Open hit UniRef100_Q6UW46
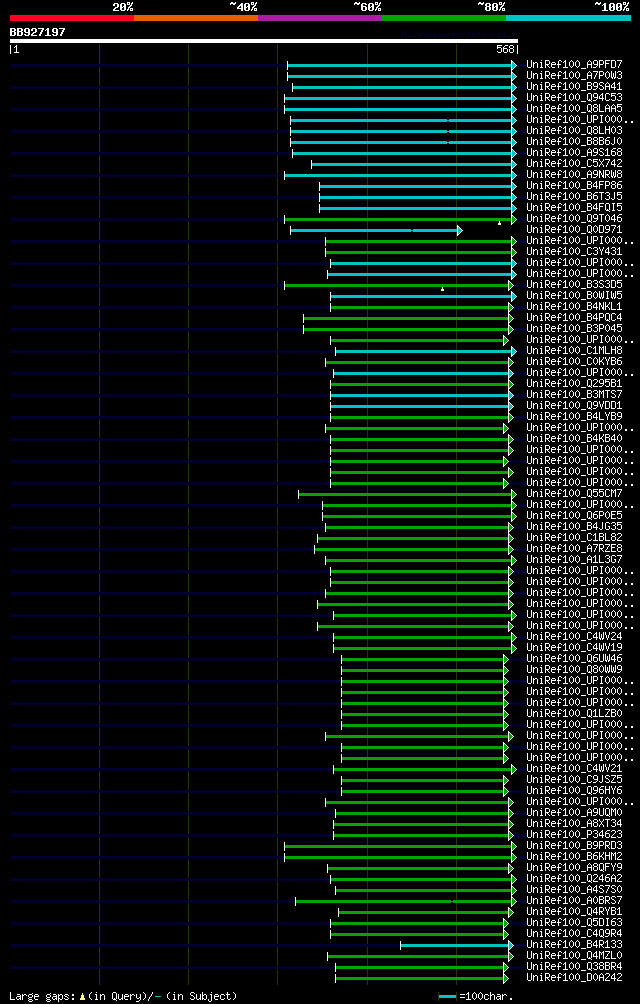640x1004 pixels. [x=574, y=659]
